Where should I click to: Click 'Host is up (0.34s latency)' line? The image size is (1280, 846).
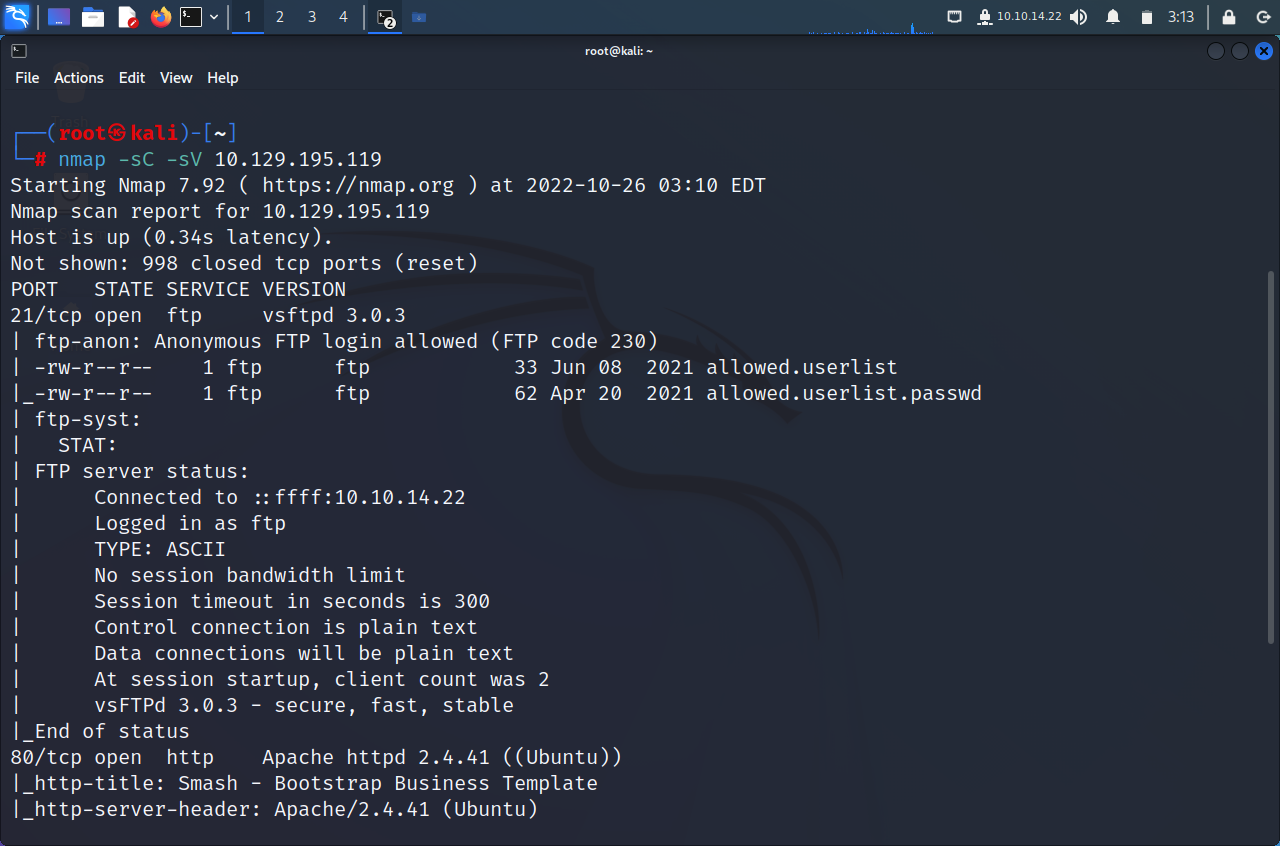pyautogui.click(x=172, y=237)
